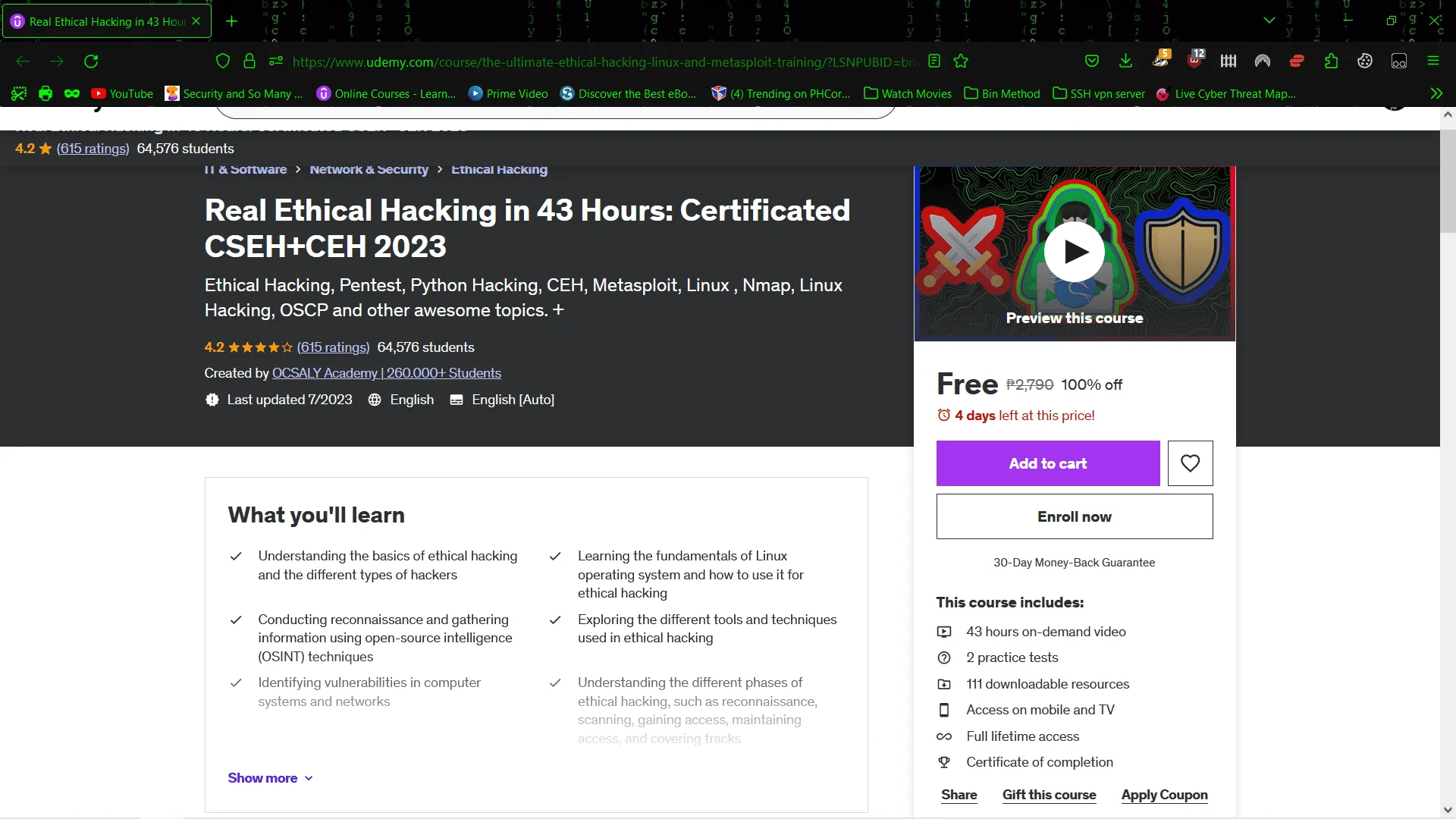This screenshot has height=819, width=1456.
Task: Go to IT & Software breadcrumb
Action: tap(246, 170)
